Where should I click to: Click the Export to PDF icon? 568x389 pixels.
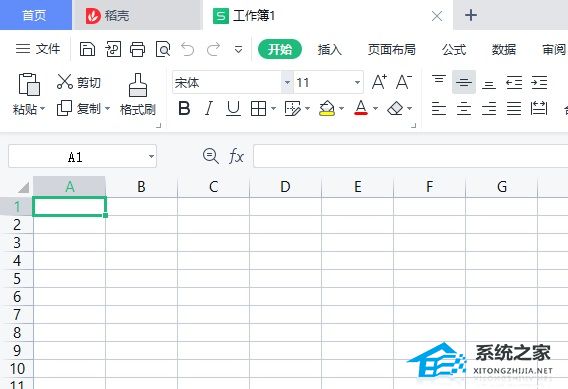click(x=113, y=49)
